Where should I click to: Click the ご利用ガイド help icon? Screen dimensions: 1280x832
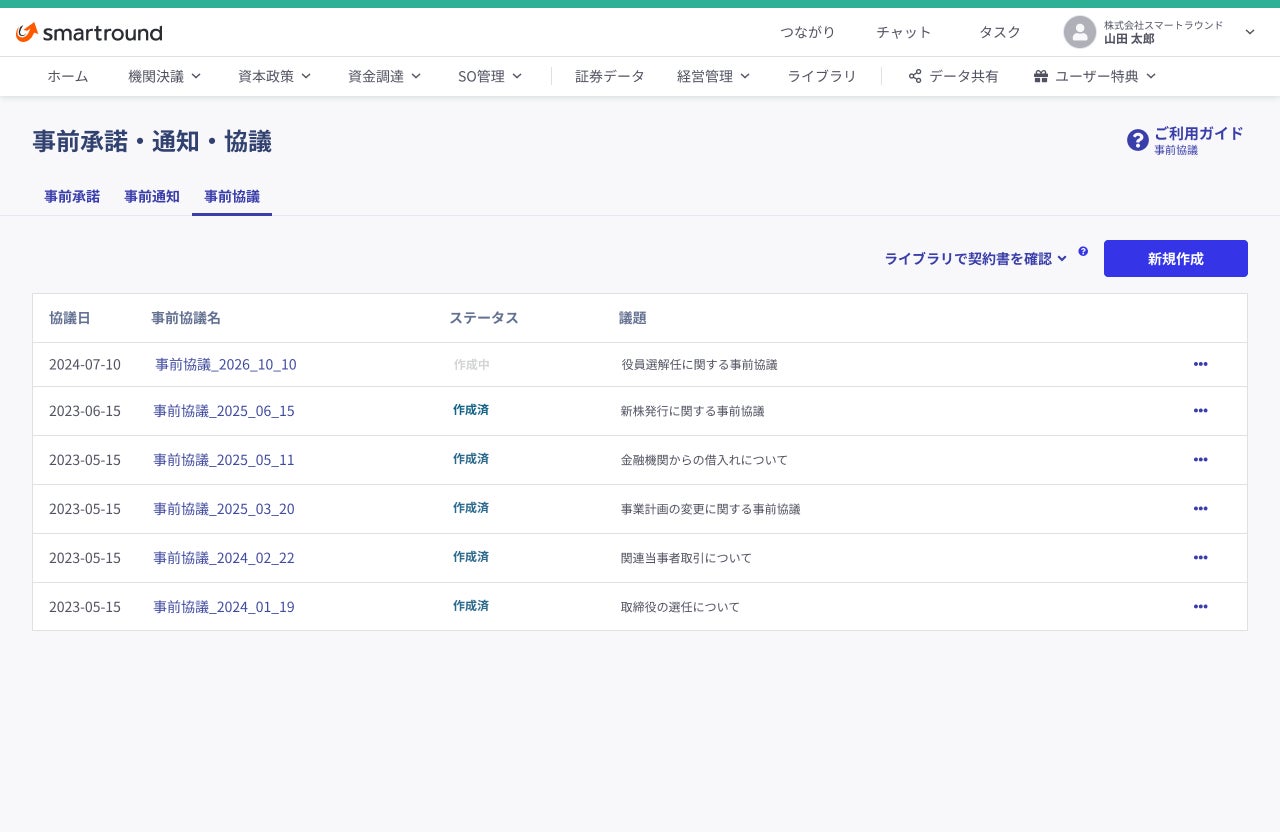pyautogui.click(x=1137, y=141)
